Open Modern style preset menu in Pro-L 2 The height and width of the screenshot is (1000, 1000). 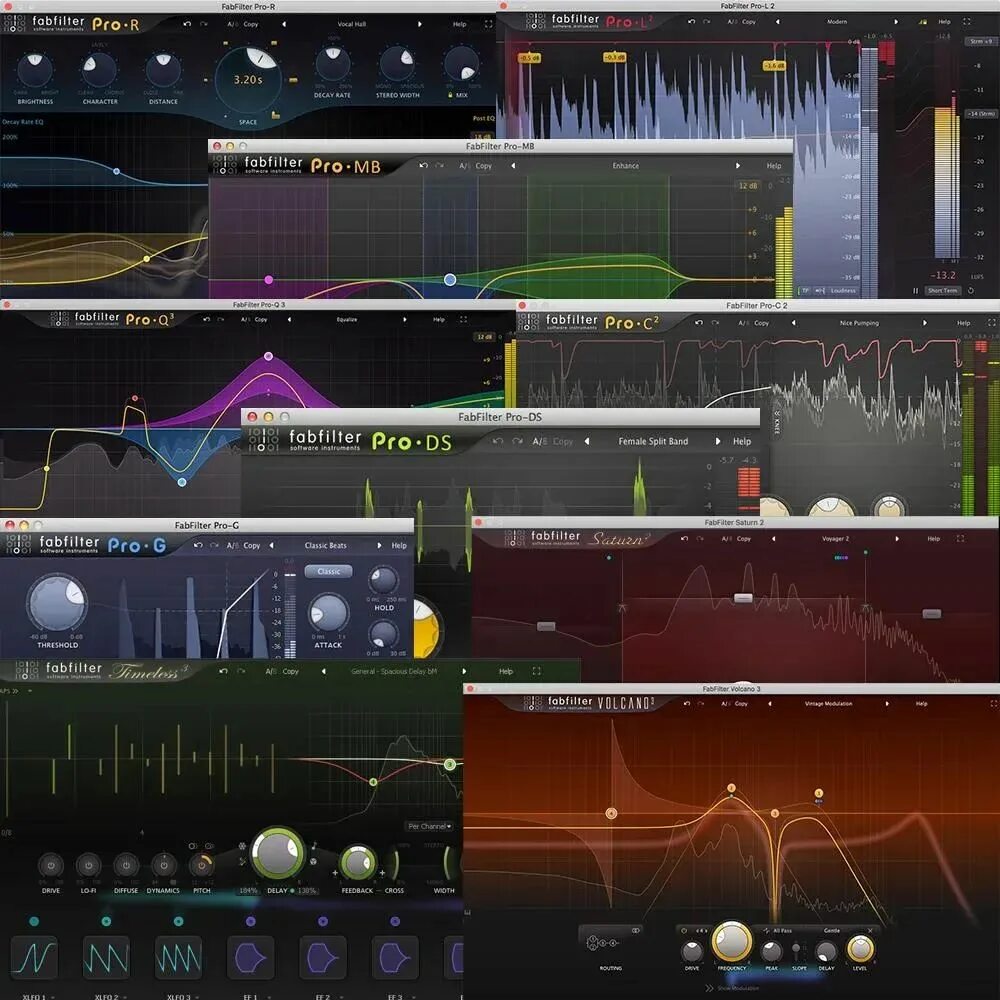(837, 22)
